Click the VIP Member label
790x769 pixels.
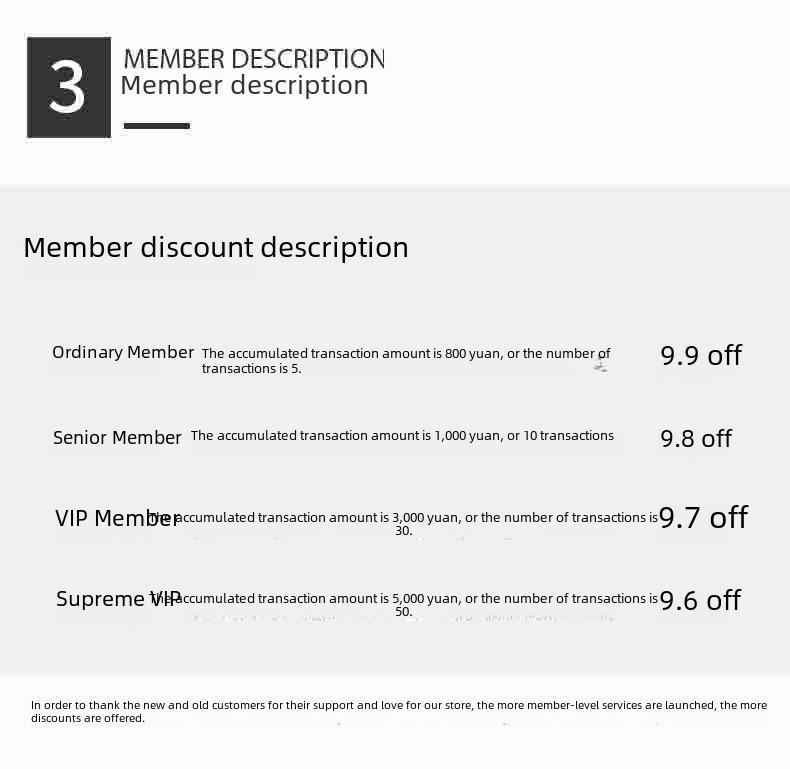click(117, 518)
